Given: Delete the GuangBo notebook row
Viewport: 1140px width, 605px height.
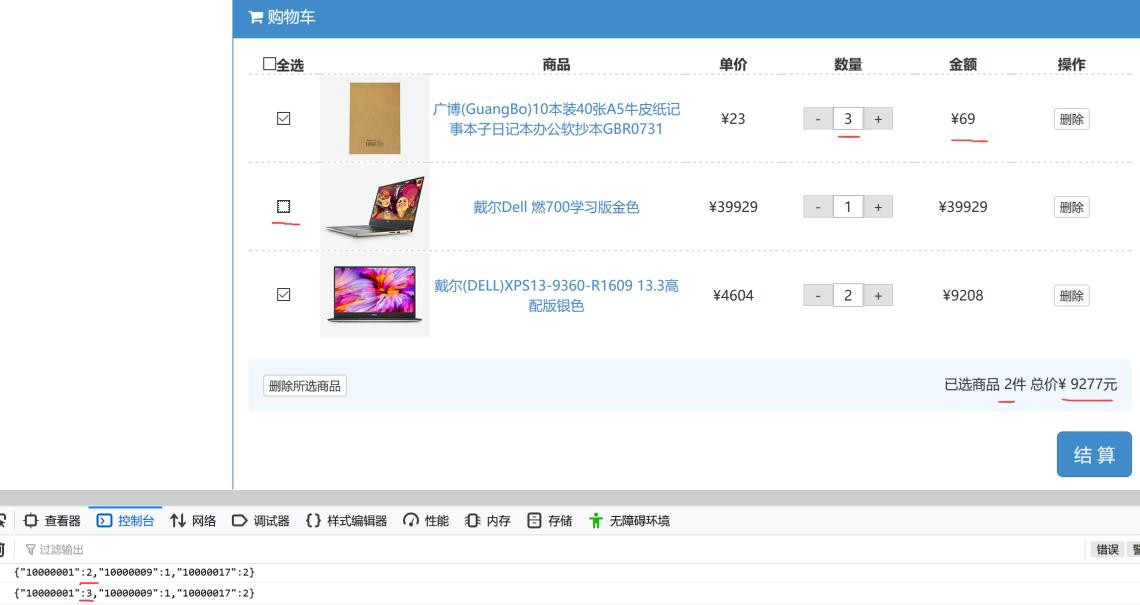Looking at the screenshot, I should pos(1072,119).
